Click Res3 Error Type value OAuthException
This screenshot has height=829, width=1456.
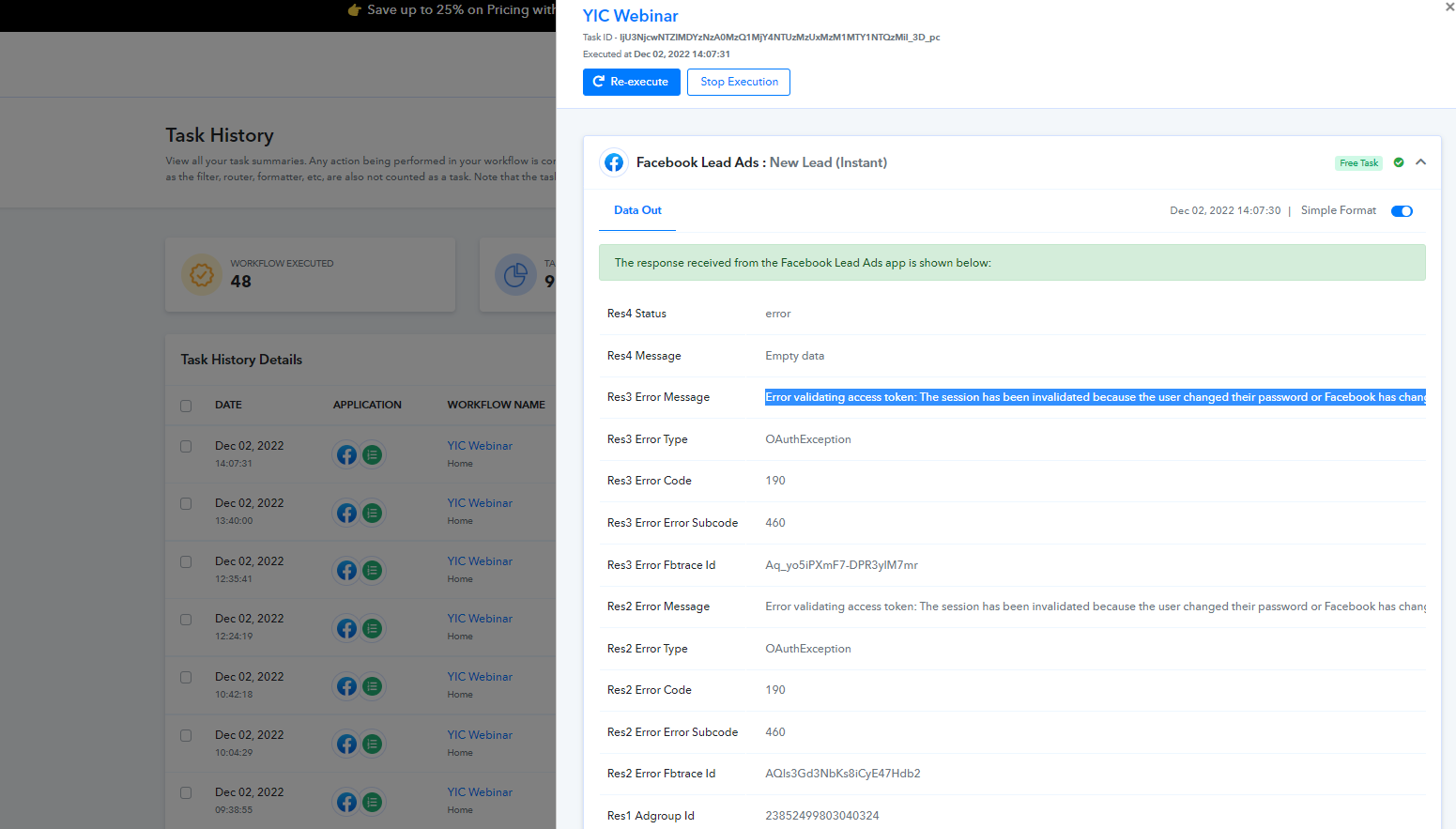808,439
